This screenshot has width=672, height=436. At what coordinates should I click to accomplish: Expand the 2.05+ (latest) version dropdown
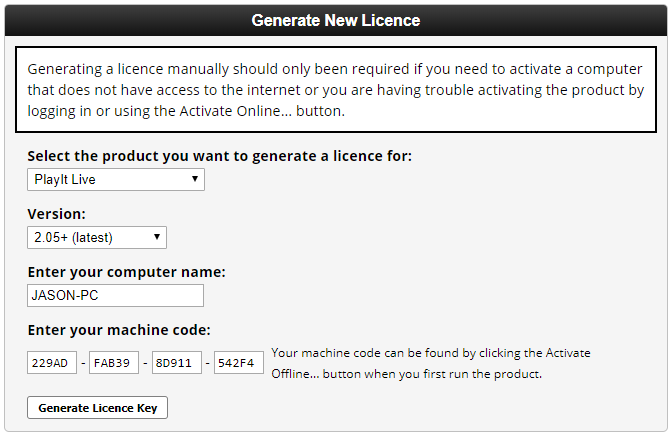click(x=96, y=237)
